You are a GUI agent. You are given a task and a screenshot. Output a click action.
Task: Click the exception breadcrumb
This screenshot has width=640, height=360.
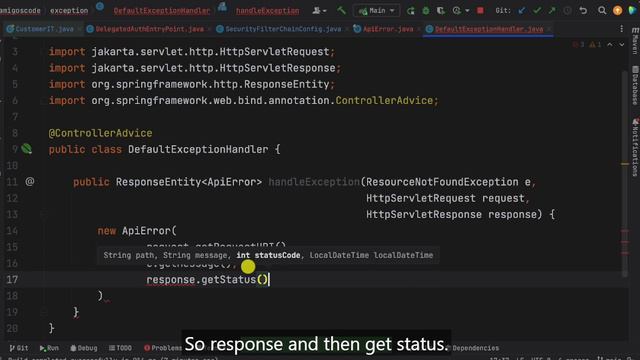[69, 11]
